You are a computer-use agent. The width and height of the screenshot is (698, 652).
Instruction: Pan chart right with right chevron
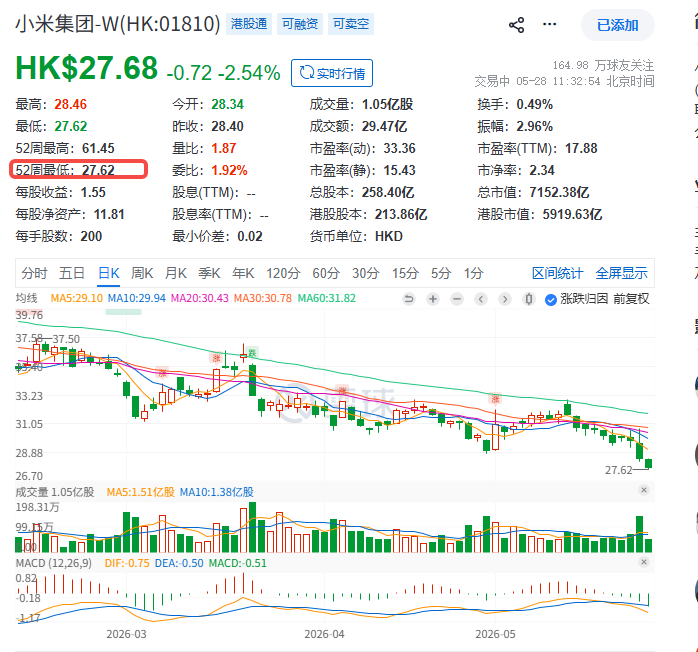tap(505, 299)
